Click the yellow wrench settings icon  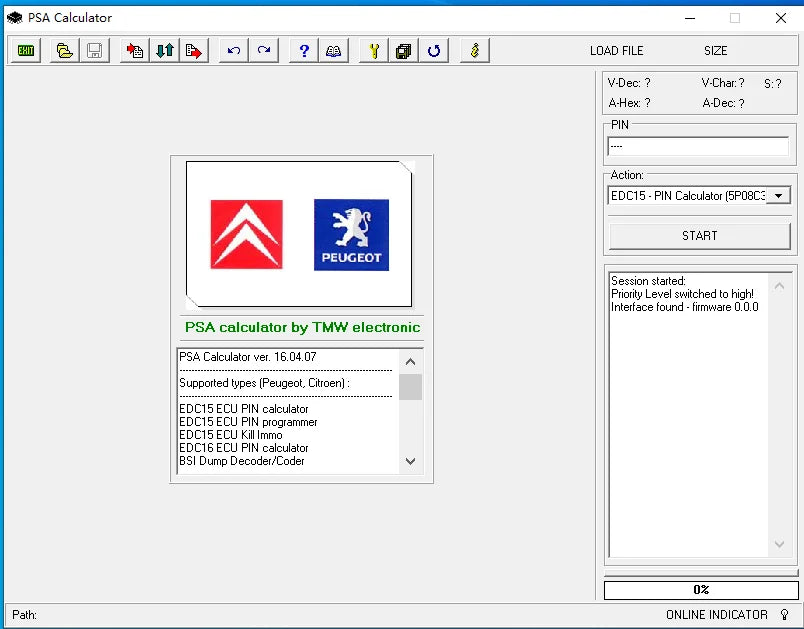[374, 51]
